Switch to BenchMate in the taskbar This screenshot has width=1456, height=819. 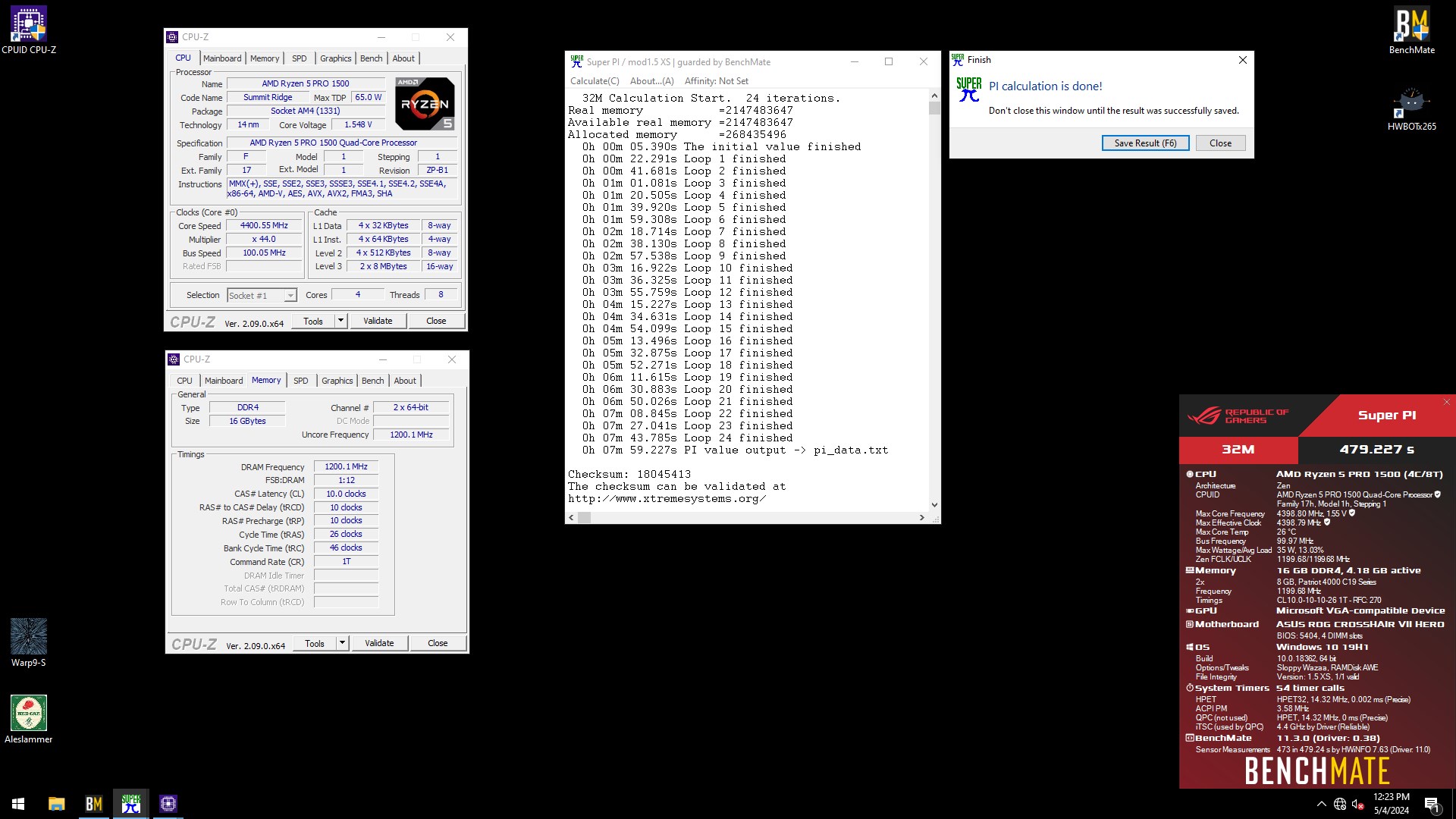[x=94, y=804]
